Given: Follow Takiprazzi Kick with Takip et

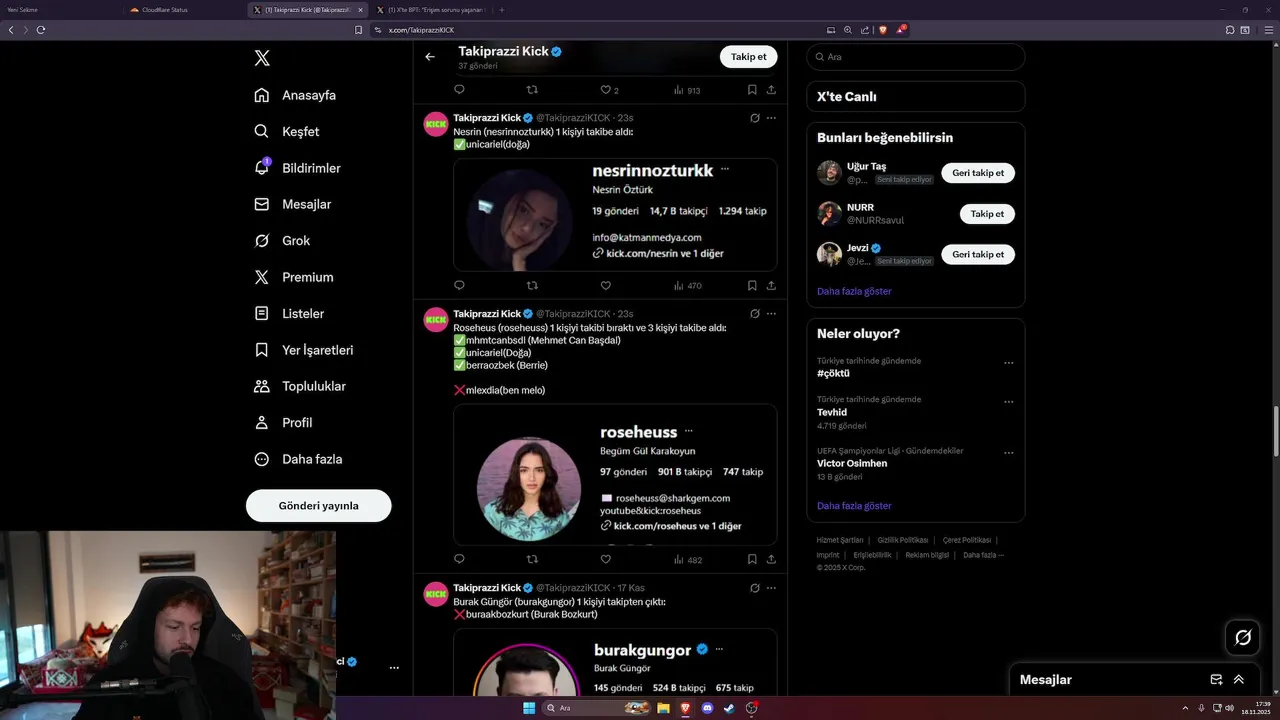Looking at the screenshot, I should [748, 57].
